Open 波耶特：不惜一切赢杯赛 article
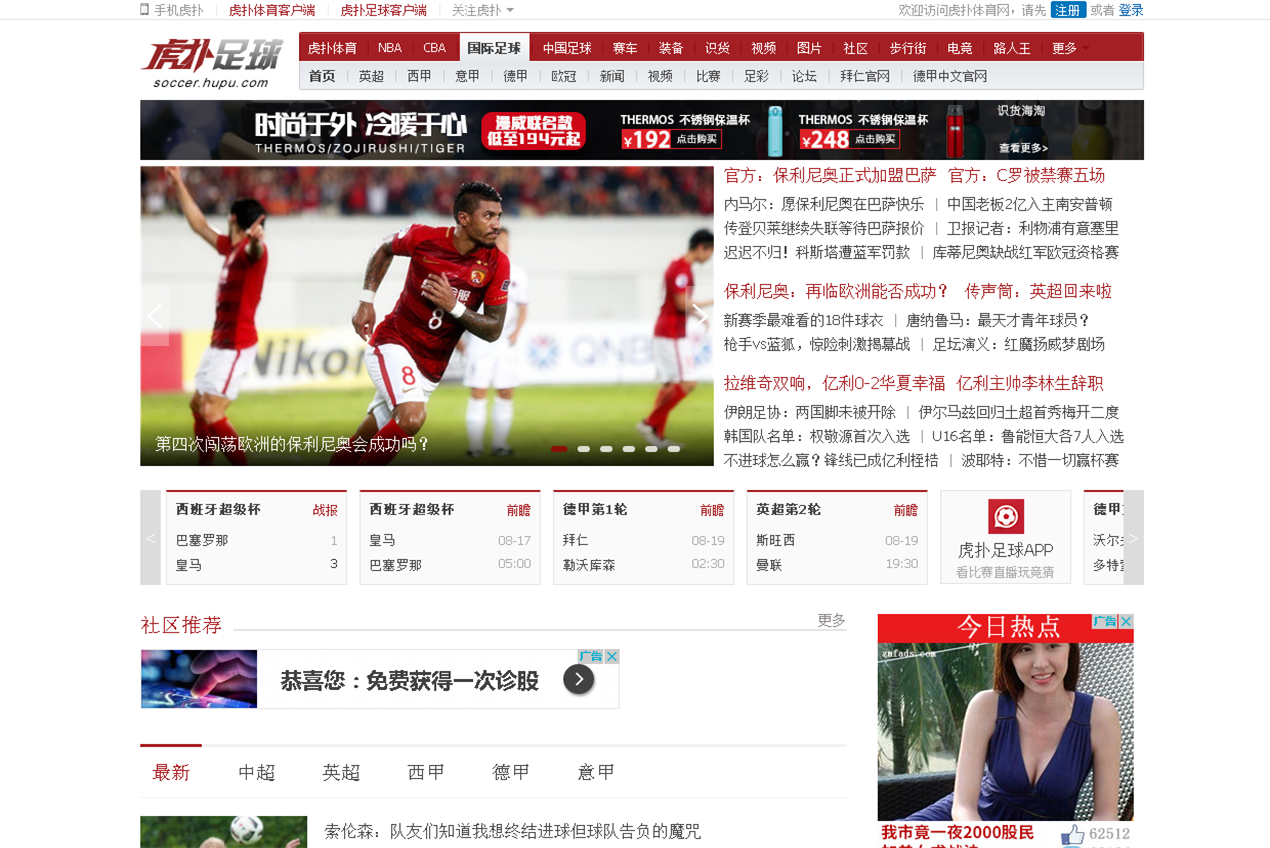Image resolution: width=1270 pixels, height=848 pixels. pyautogui.click(x=1040, y=461)
